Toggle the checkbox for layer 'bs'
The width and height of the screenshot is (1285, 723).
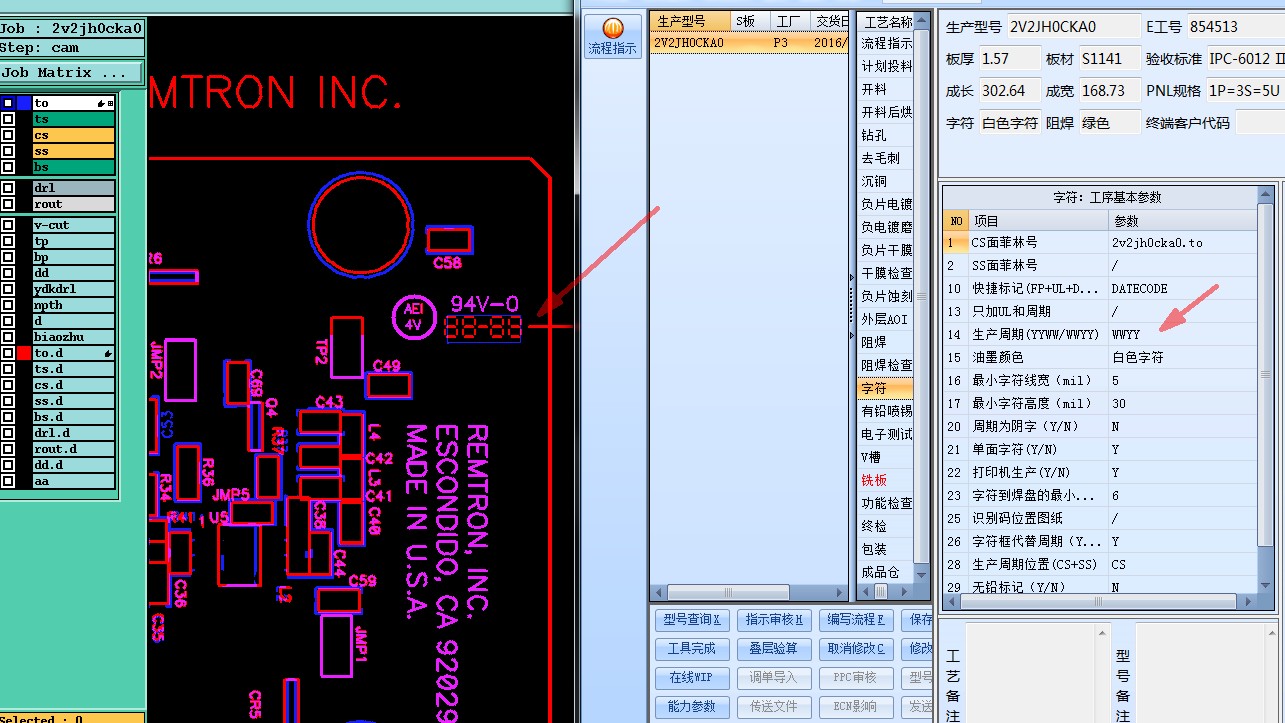(x=8, y=167)
